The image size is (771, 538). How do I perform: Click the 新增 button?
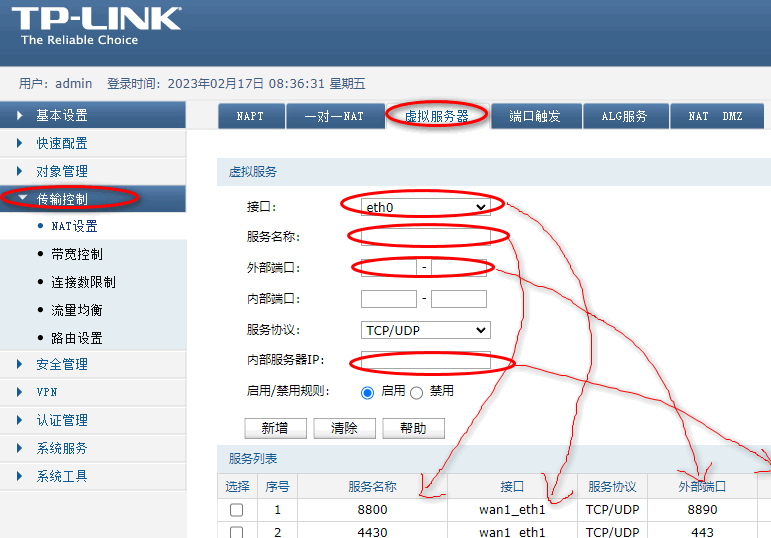click(x=275, y=428)
